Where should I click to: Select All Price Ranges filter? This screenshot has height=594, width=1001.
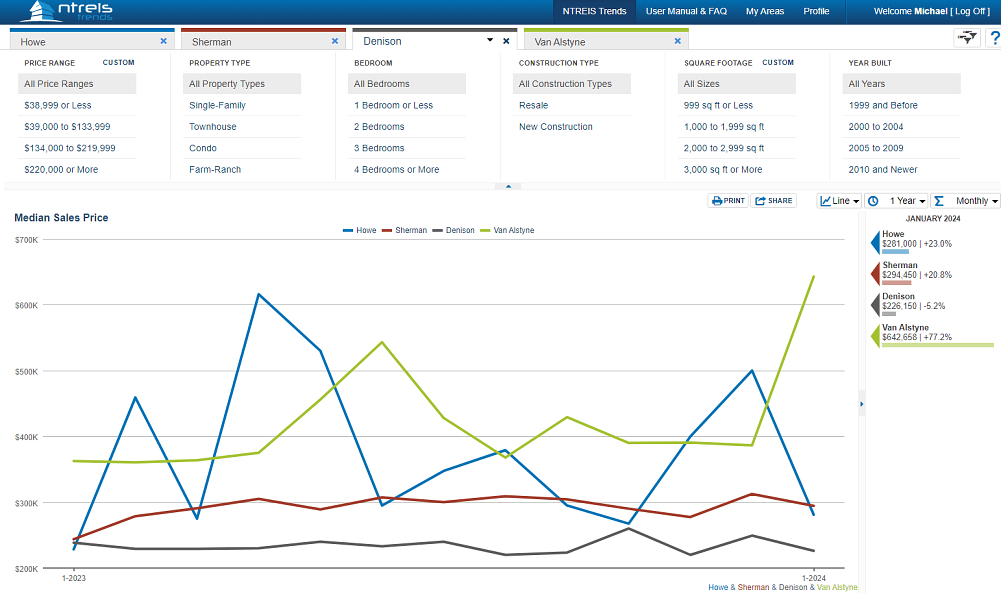pyautogui.click(x=77, y=84)
